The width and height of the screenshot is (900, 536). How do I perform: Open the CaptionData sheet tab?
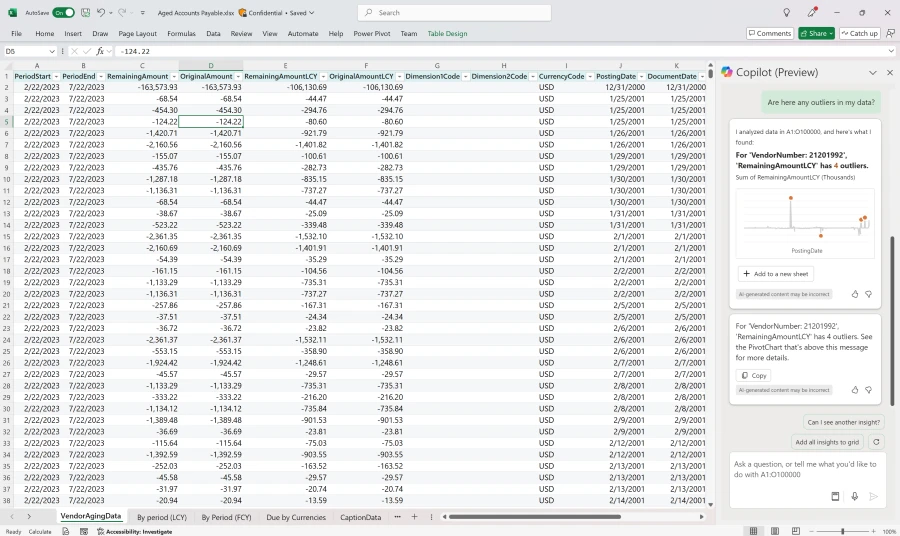click(360, 517)
